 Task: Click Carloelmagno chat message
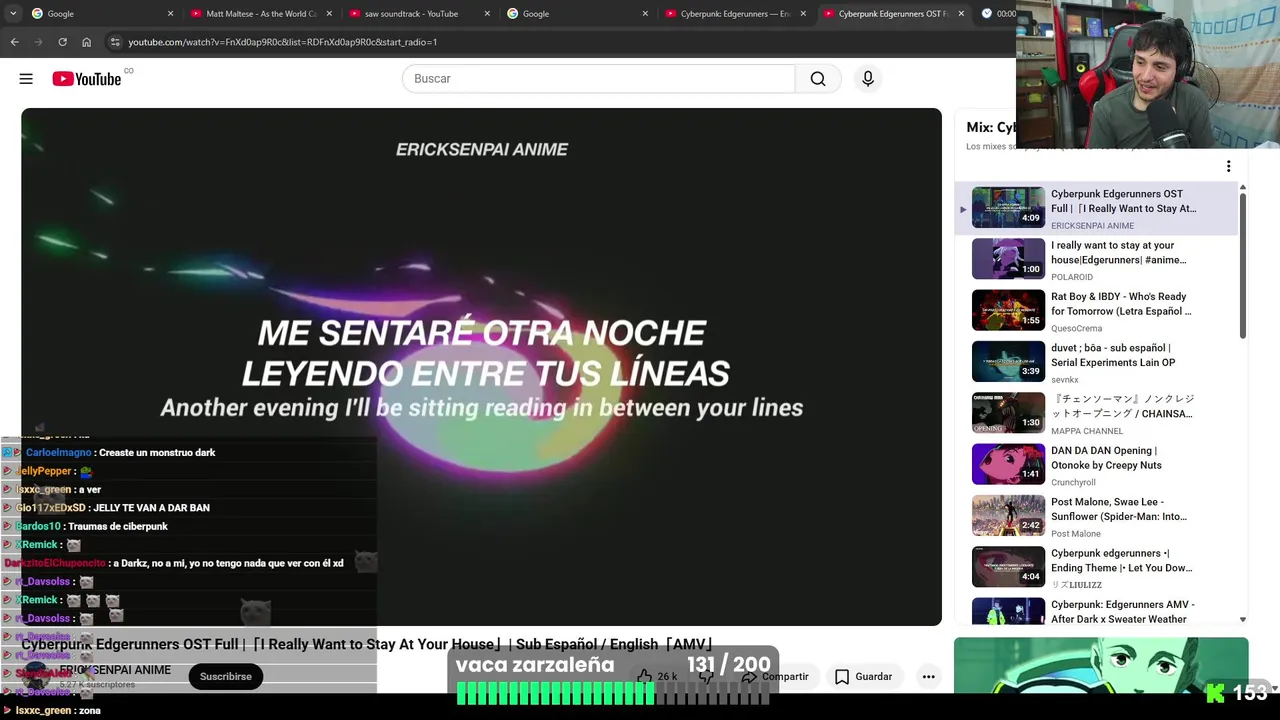[120, 453]
